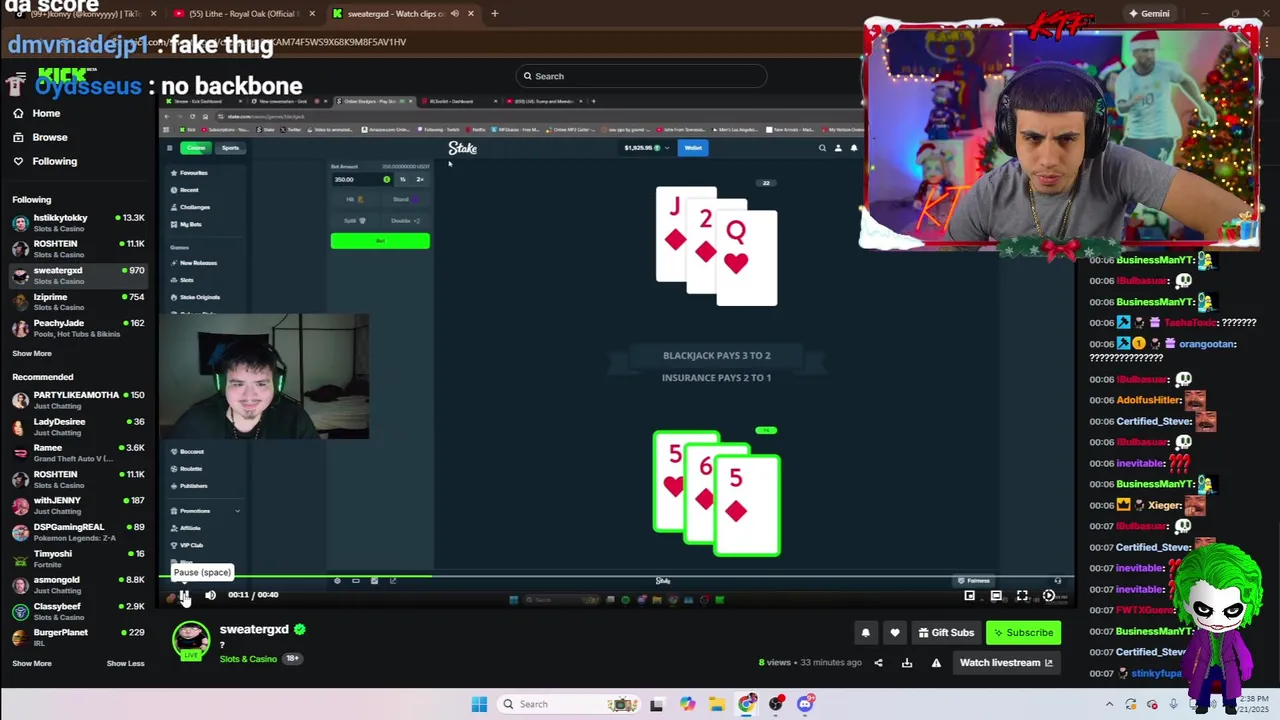Follow sweatergxd with the heart icon

click(x=895, y=633)
